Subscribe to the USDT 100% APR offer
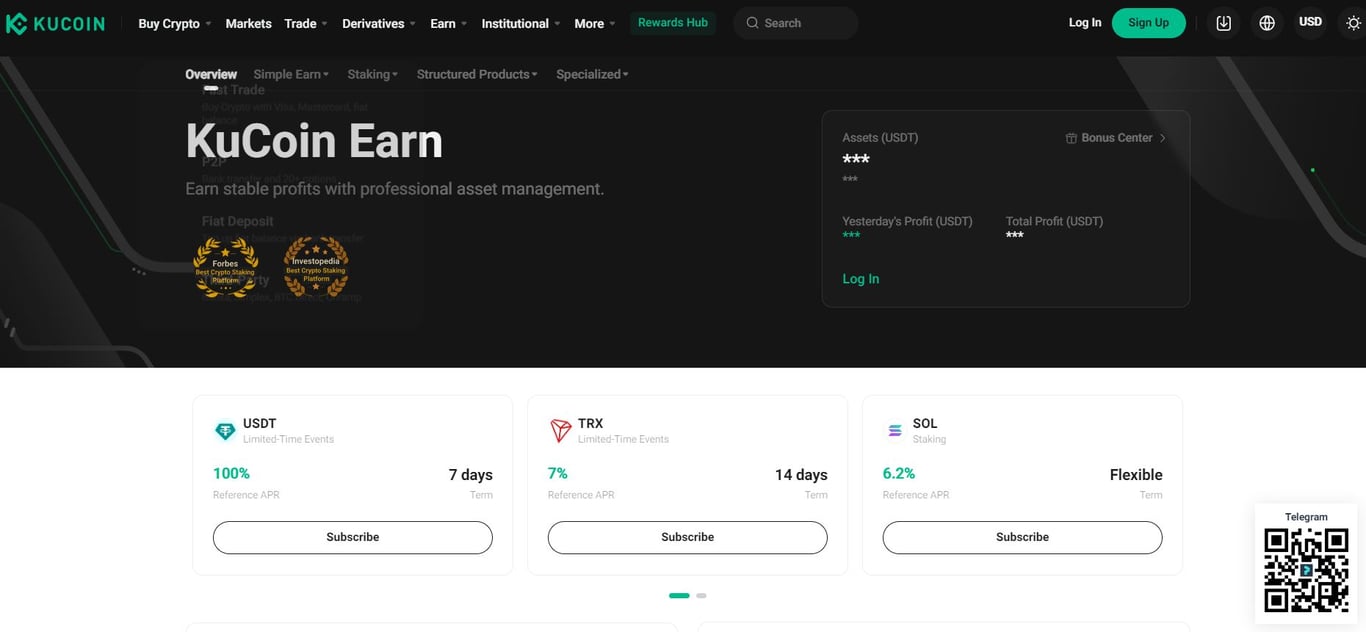The width and height of the screenshot is (1366, 632). [x=352, y=537]
